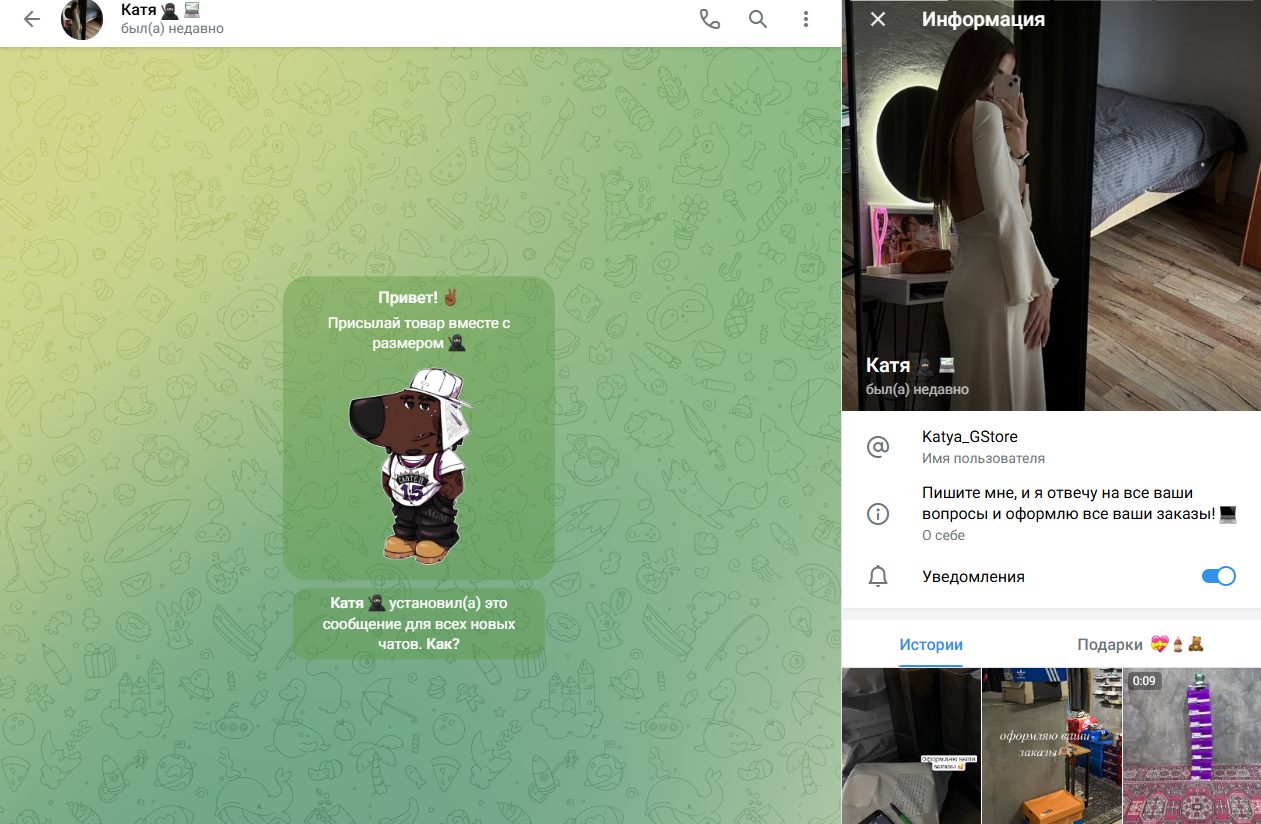Click the notifications bell icon

878,577
